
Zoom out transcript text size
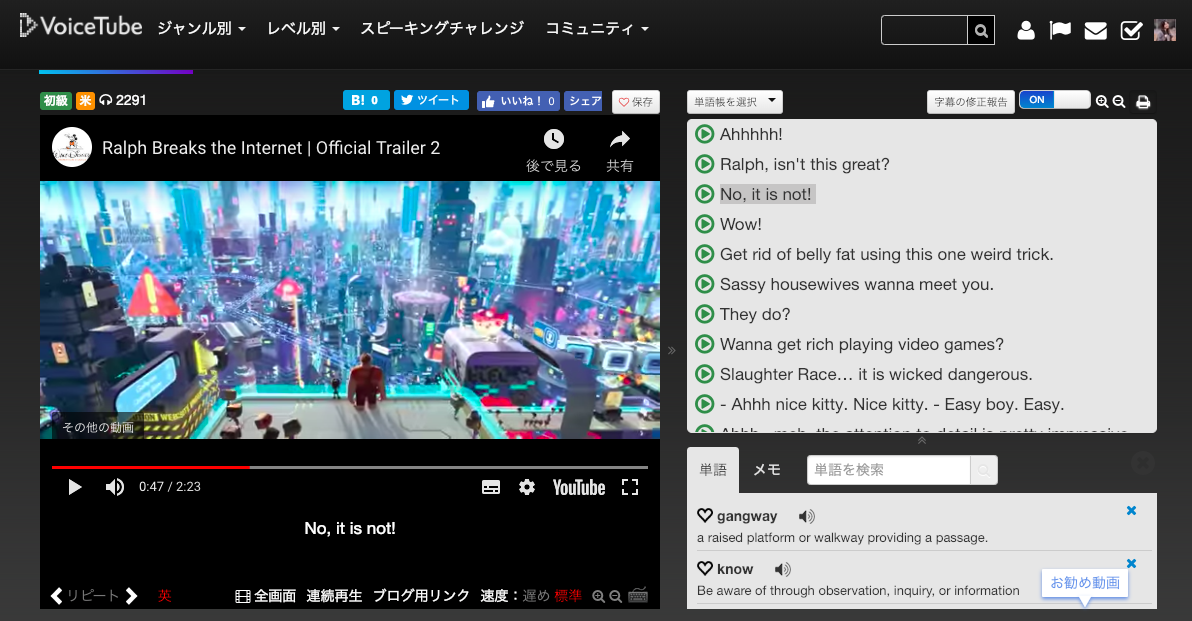click(1119, 101)
